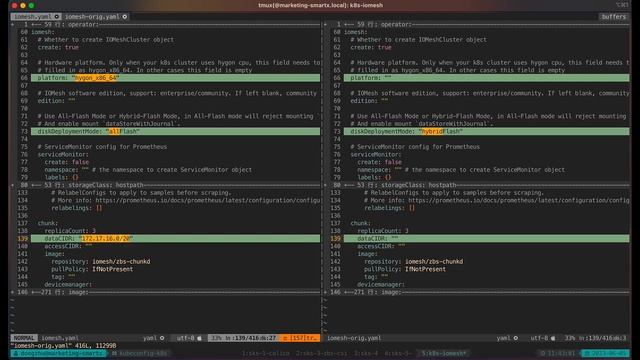Click the 'devicemanager:' line in left pane
This screenshot has width=640, height=360.
68,284
